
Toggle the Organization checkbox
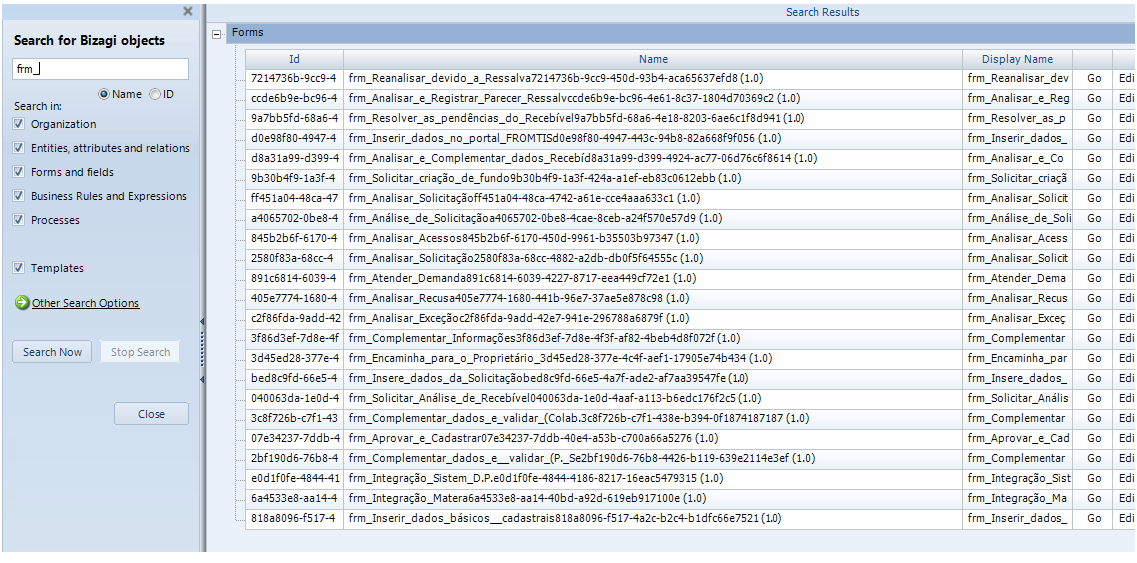coord(19,124)
